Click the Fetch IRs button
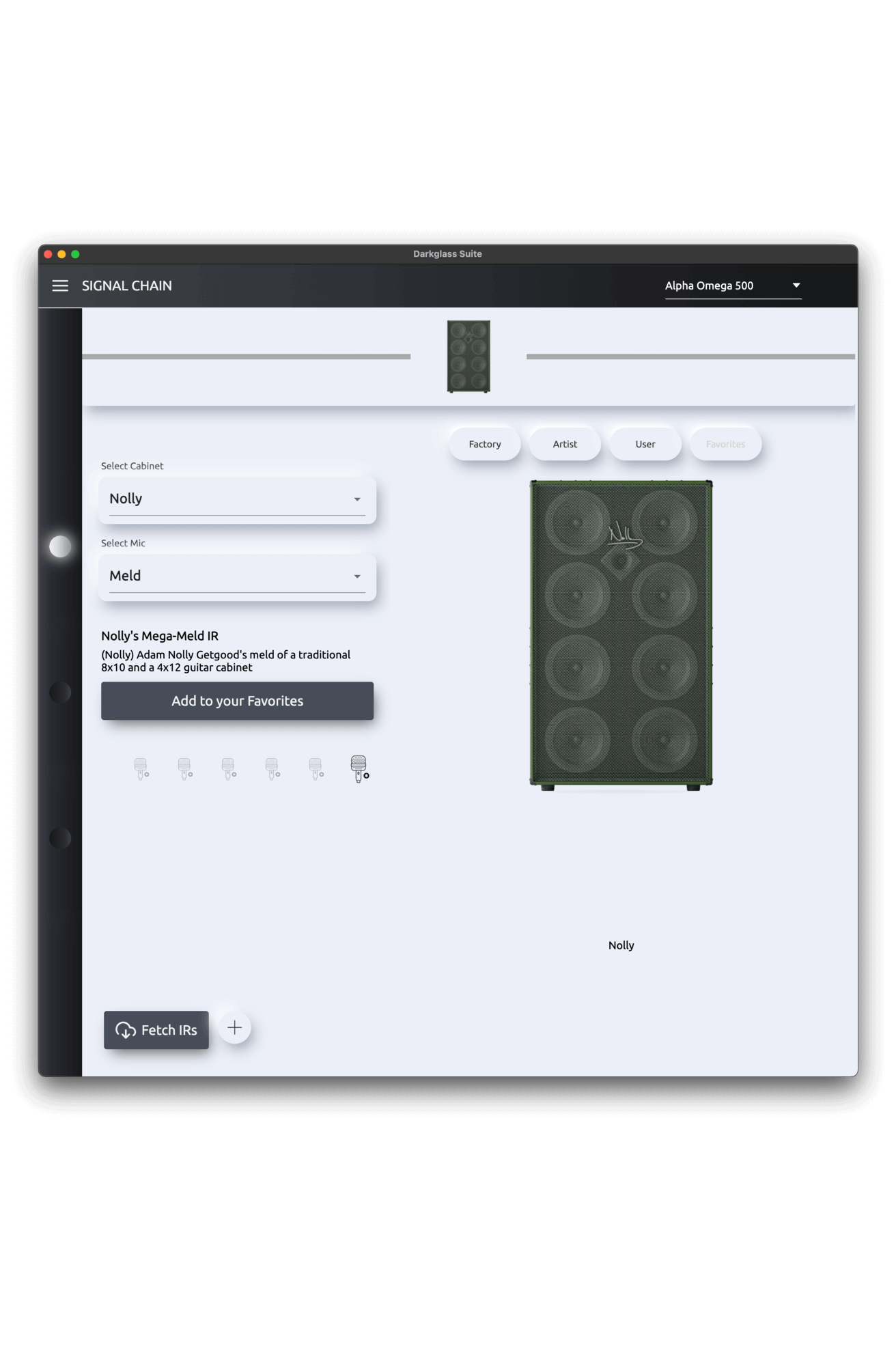 (x=156, y=1030)
